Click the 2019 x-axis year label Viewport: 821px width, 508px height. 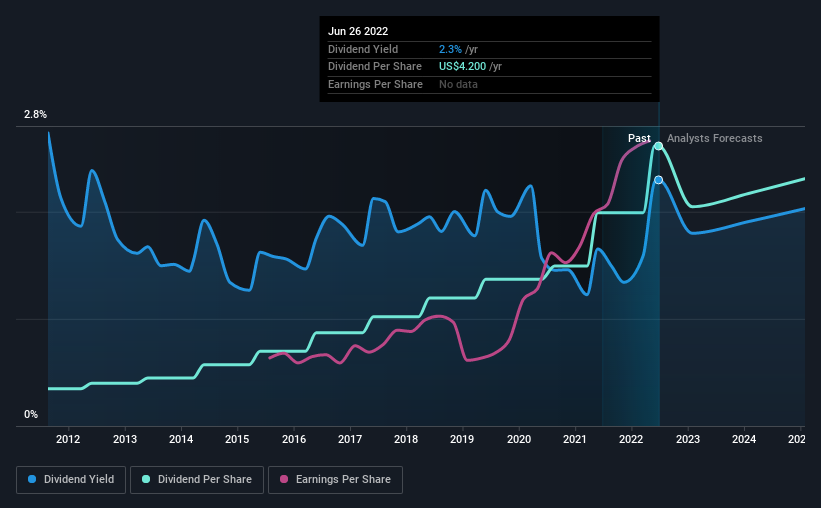pyautogui.click(x=462, y=439)
